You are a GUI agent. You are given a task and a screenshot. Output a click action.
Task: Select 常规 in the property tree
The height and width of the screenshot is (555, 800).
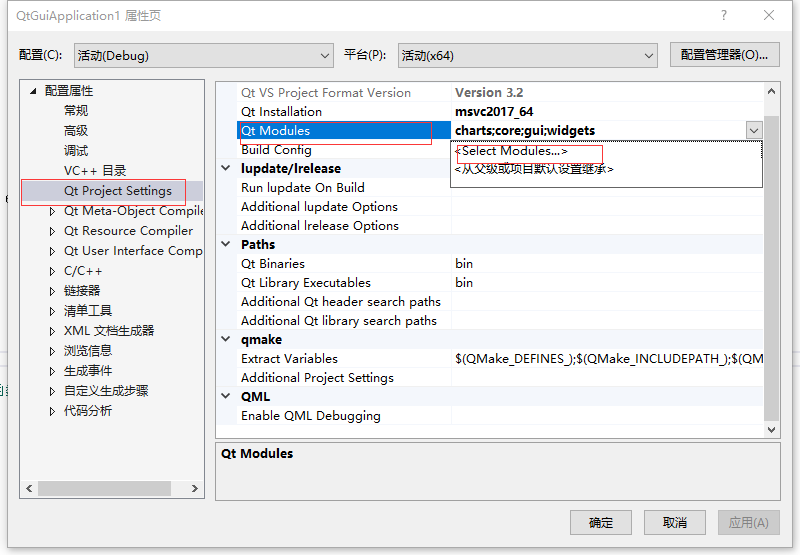(x=76, y=111)
